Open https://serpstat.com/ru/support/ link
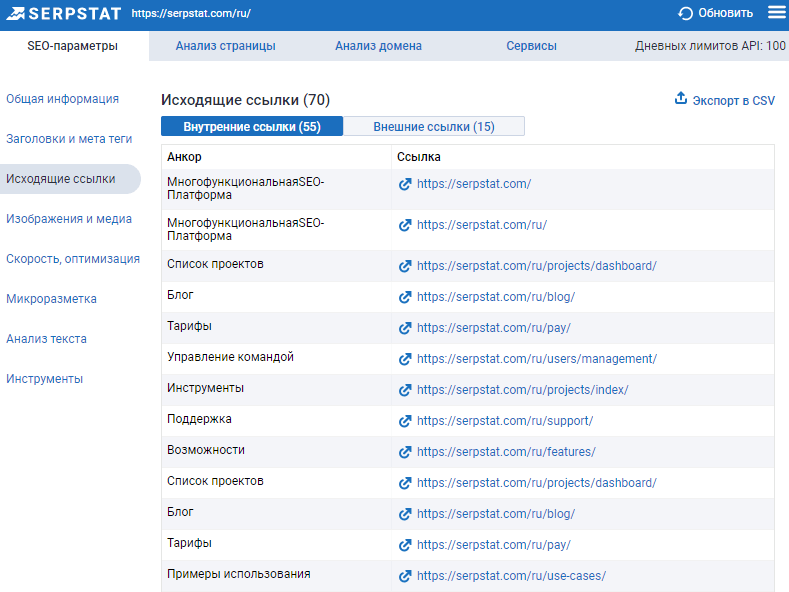 click(505, 421)
